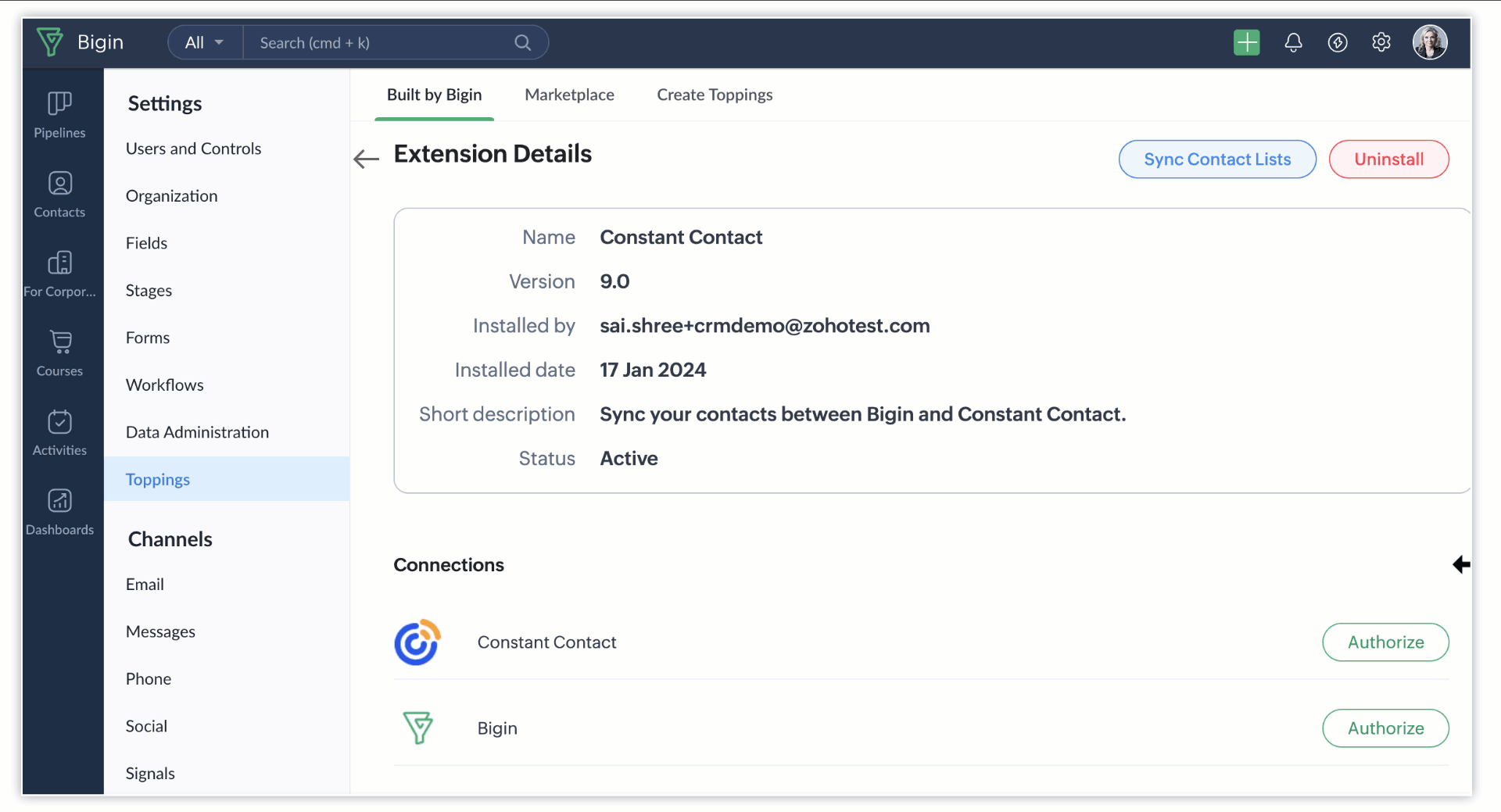Click the search magnifier icon
1501x812 pixels.
522,43
